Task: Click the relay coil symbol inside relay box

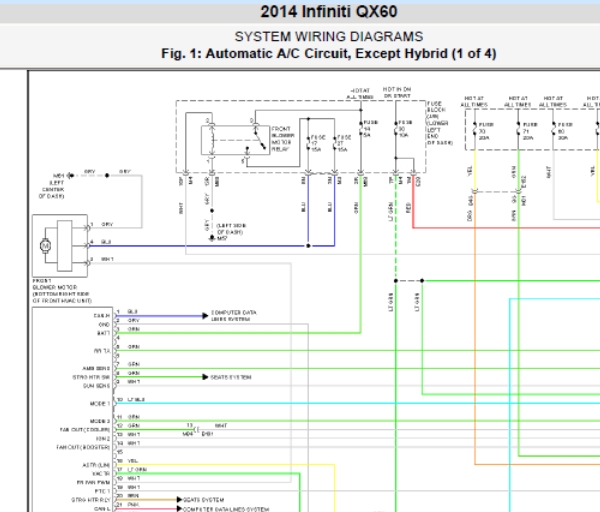Action: (x=212, y=140)
